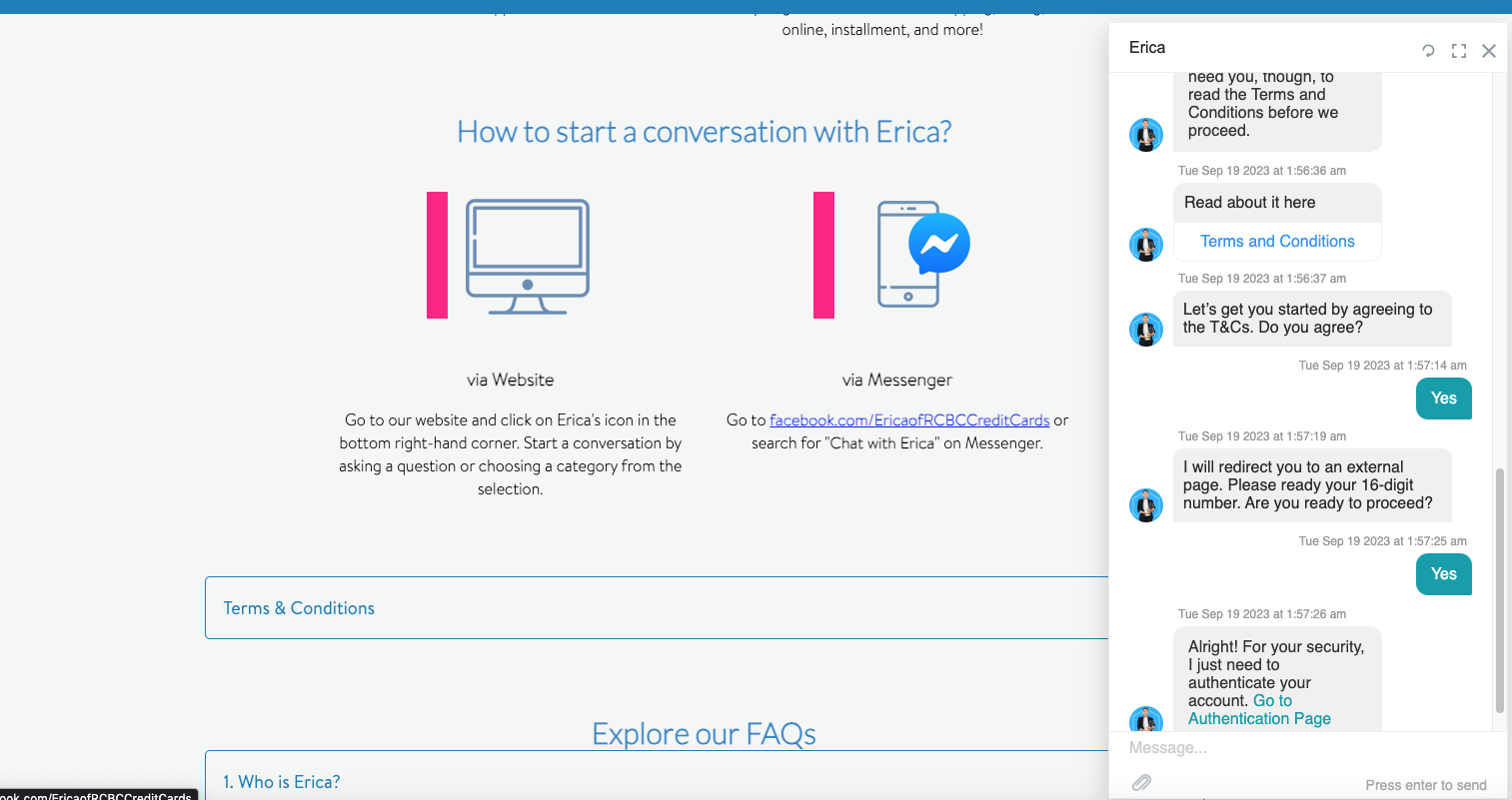Click Erica's avatar beside the T&Cs agreement question

pos(1146,329)
